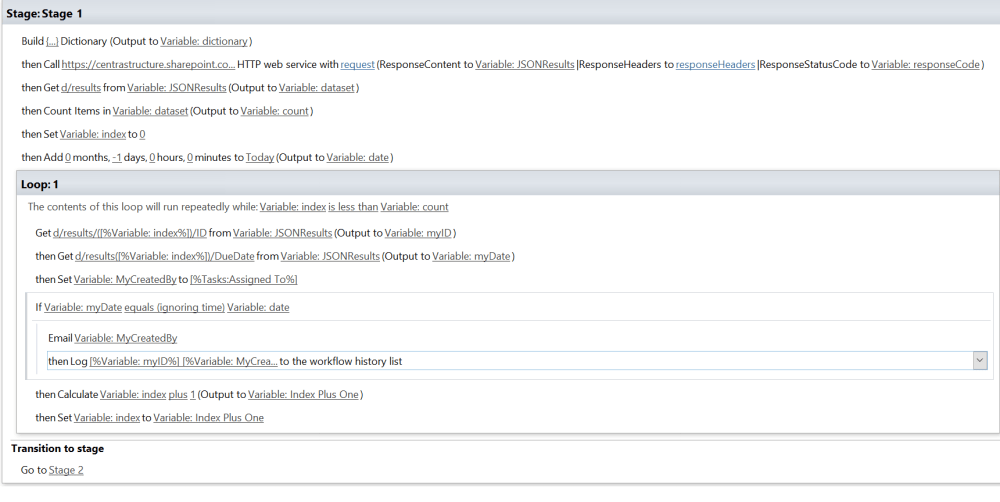Edit the -1 days value
The width and height of the screenshot is (1000, 502).
pos(117,157)
